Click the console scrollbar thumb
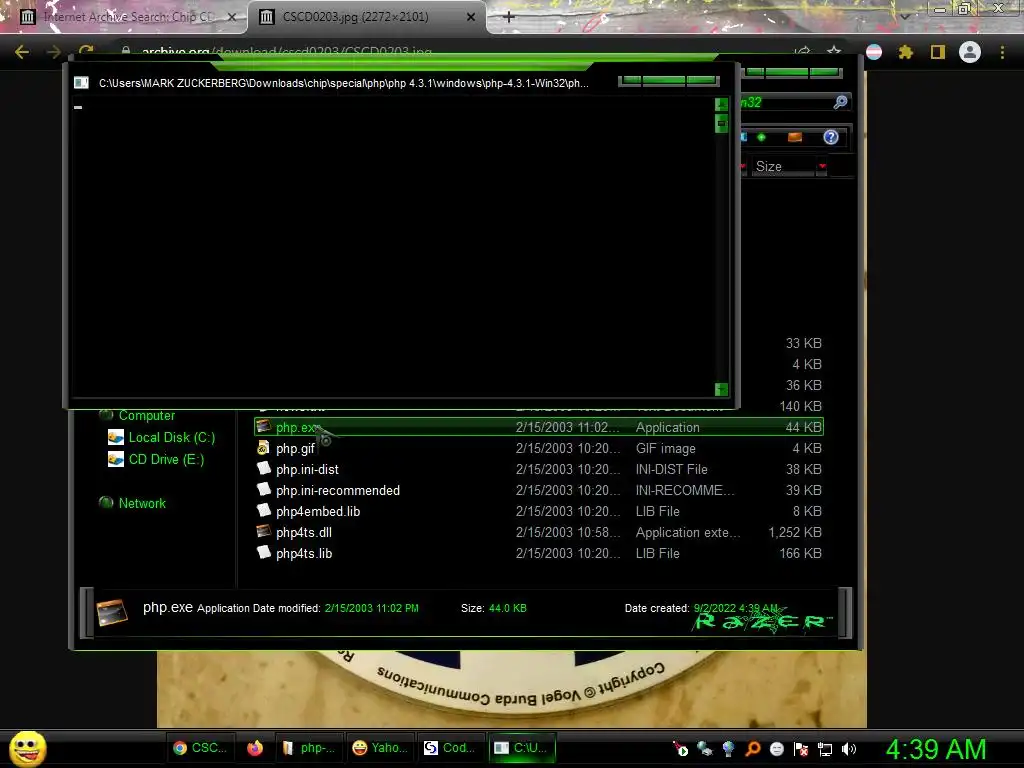 [721, 123]
